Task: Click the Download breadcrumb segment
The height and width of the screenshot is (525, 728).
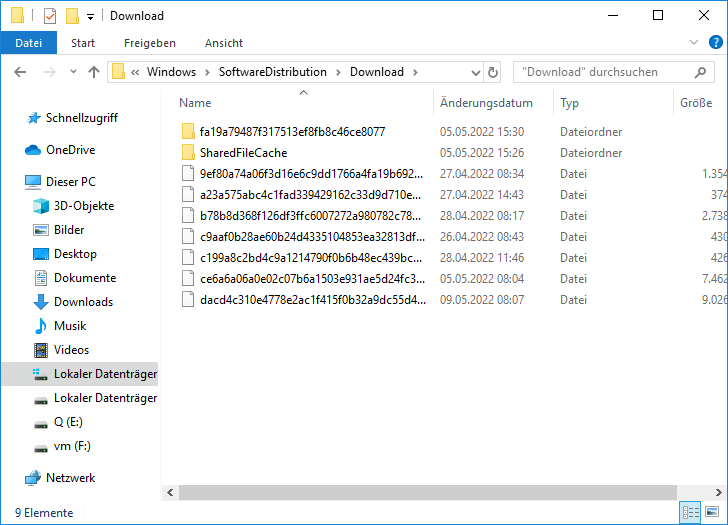Action: [x=377, y=72]
